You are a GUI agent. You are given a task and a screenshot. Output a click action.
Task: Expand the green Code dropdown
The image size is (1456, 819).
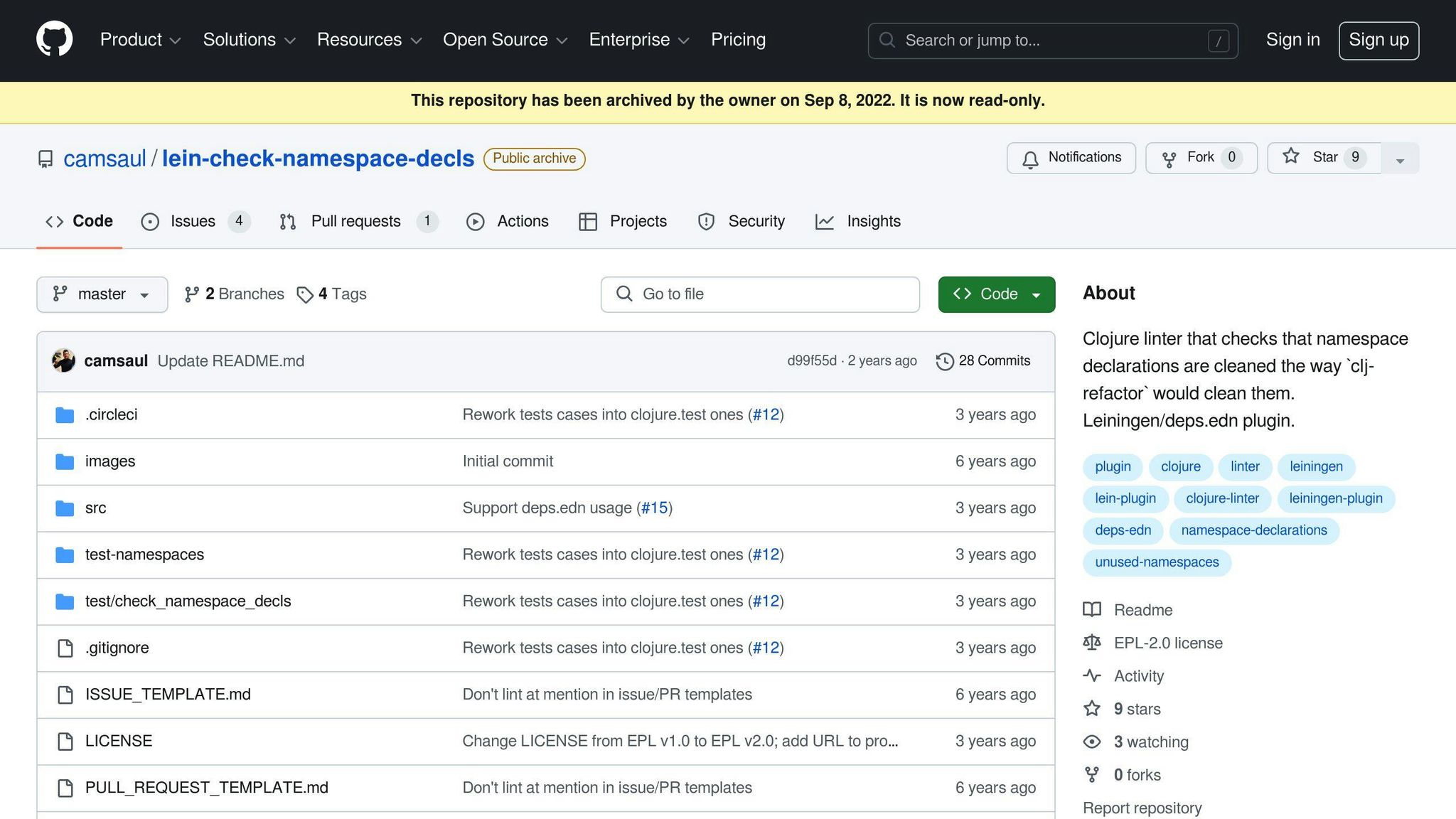pos(996,294)
